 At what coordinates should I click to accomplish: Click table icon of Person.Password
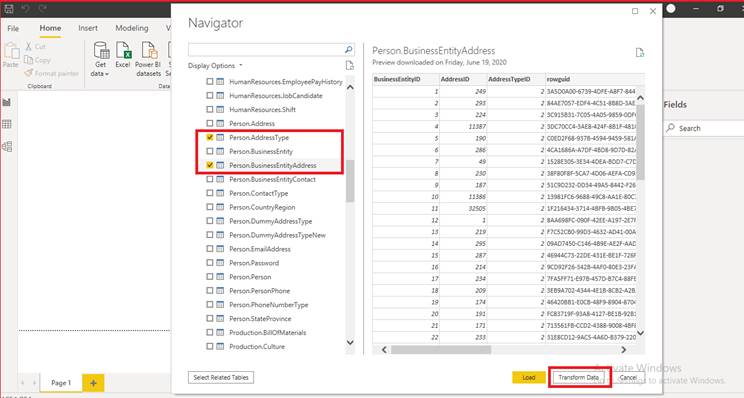[x=220, y=263]
